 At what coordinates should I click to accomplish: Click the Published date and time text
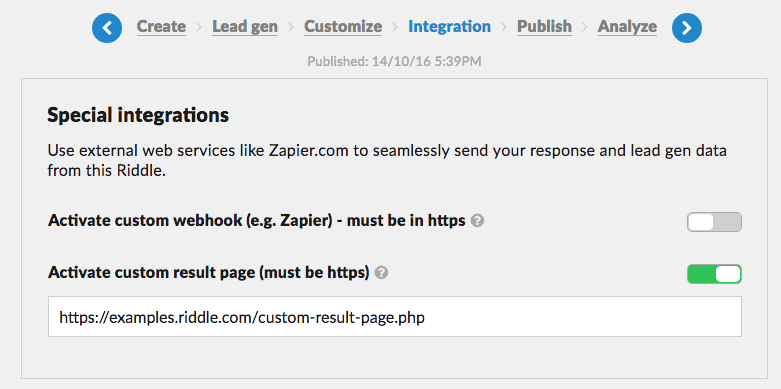pos(394,62)
